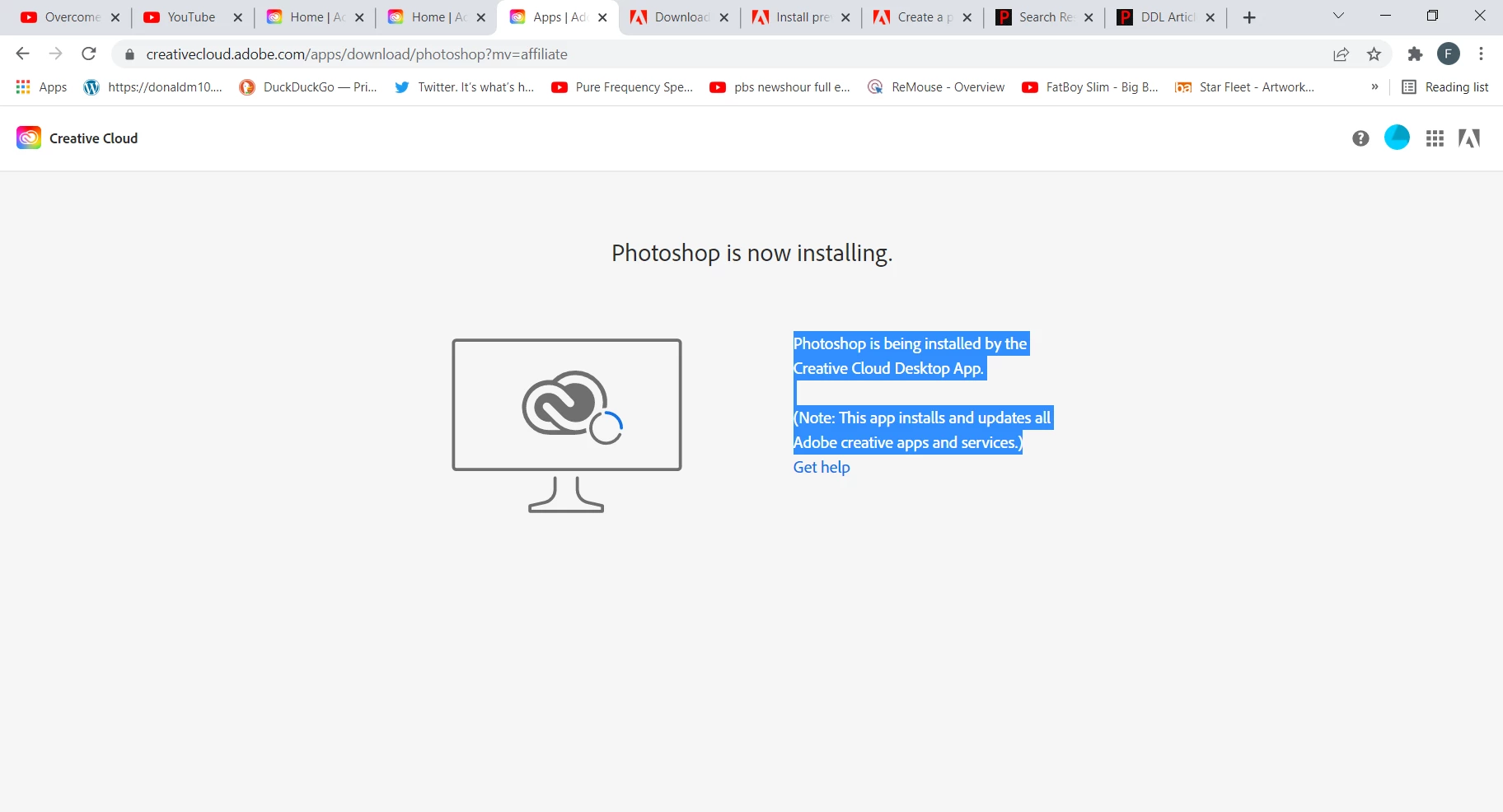Go back with the browser back arrow
The height and width of the screenshot is (812, 1503).
coord(22,54)
